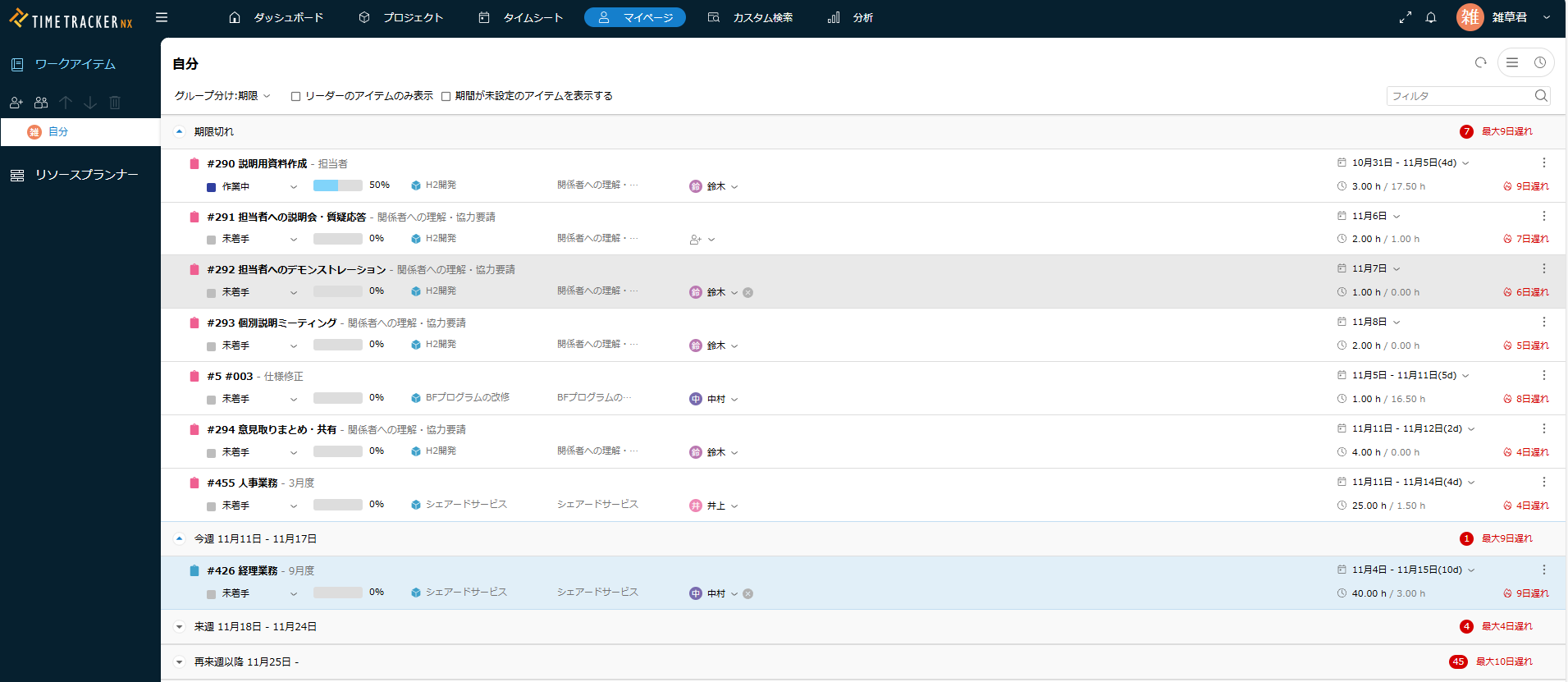Click the trash delete icon in sidebar

click(115, 103)
